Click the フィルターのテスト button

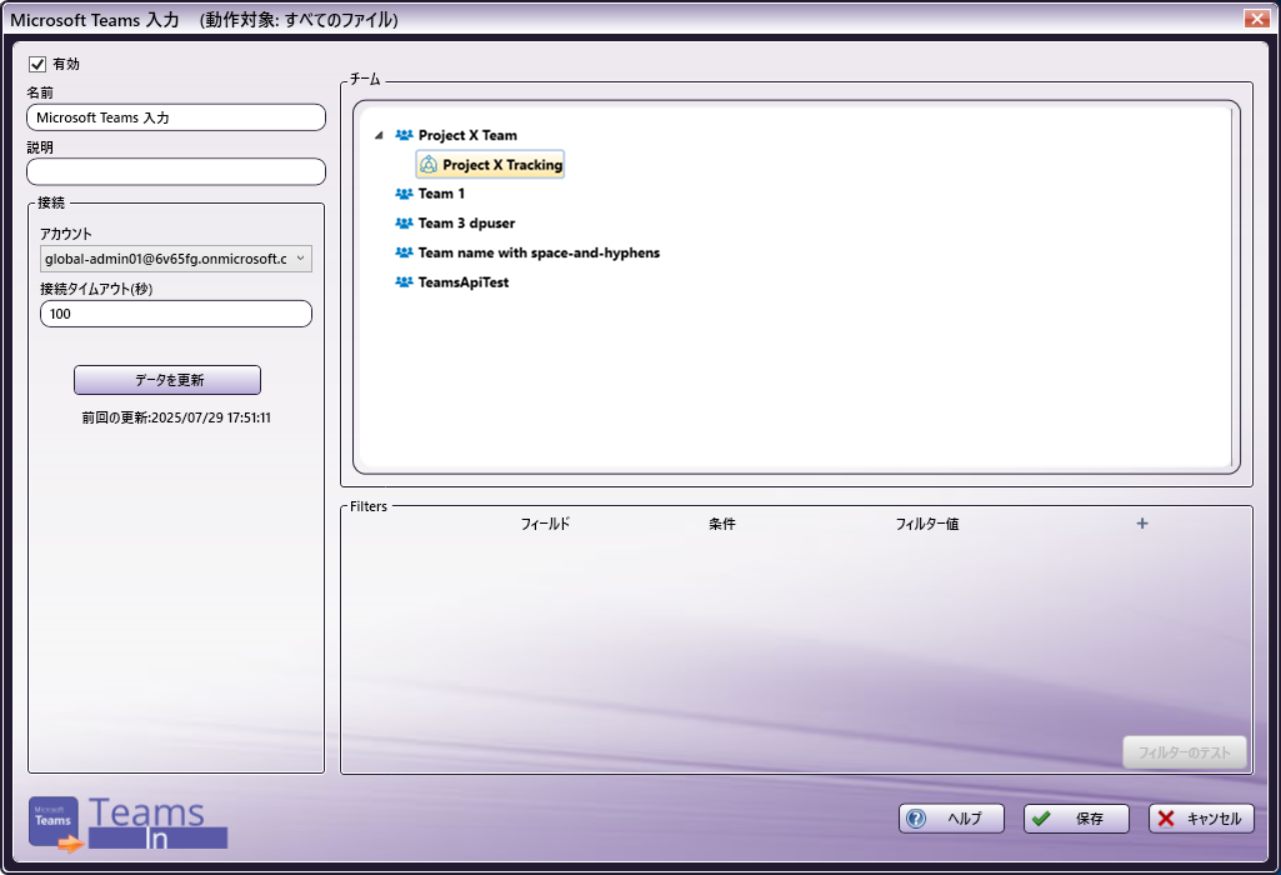1185,752
